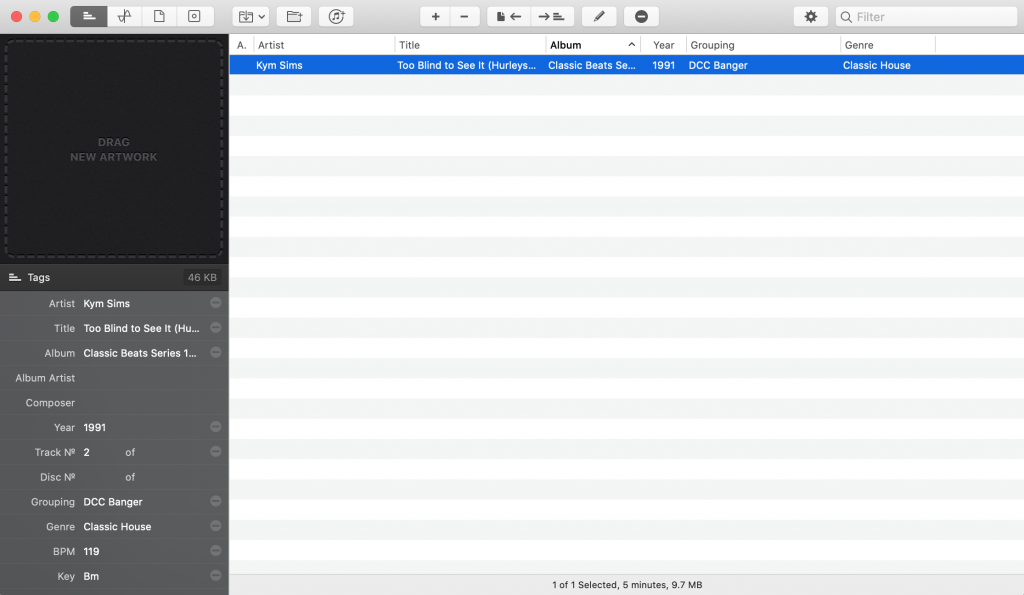Click the 1991 year cell in row
Viewport: 1024px width, 595px height.
tap(664, 65)
